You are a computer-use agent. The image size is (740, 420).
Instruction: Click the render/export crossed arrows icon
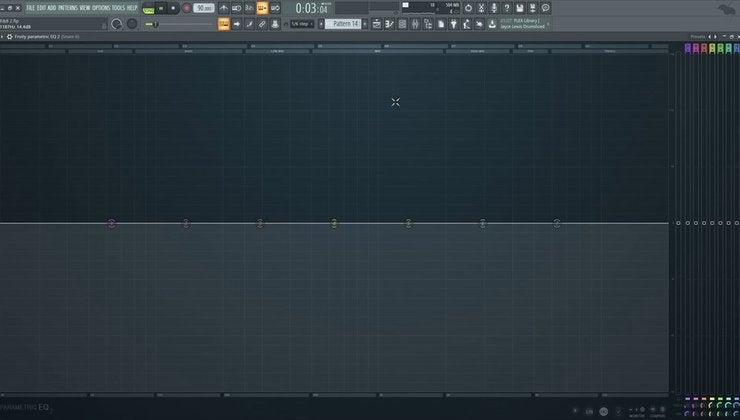pyautogui.click(x=481, y=8)
